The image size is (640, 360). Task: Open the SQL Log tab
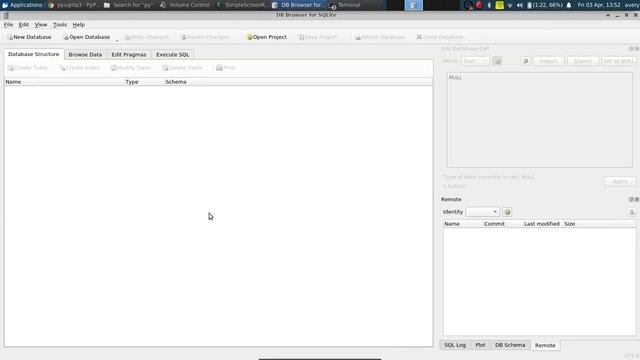[x=455, y=345]
